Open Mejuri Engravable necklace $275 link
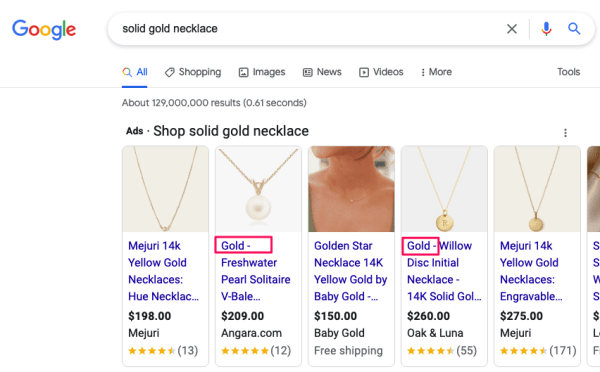This screenshot has width=600, height=372. pos(531,271)
